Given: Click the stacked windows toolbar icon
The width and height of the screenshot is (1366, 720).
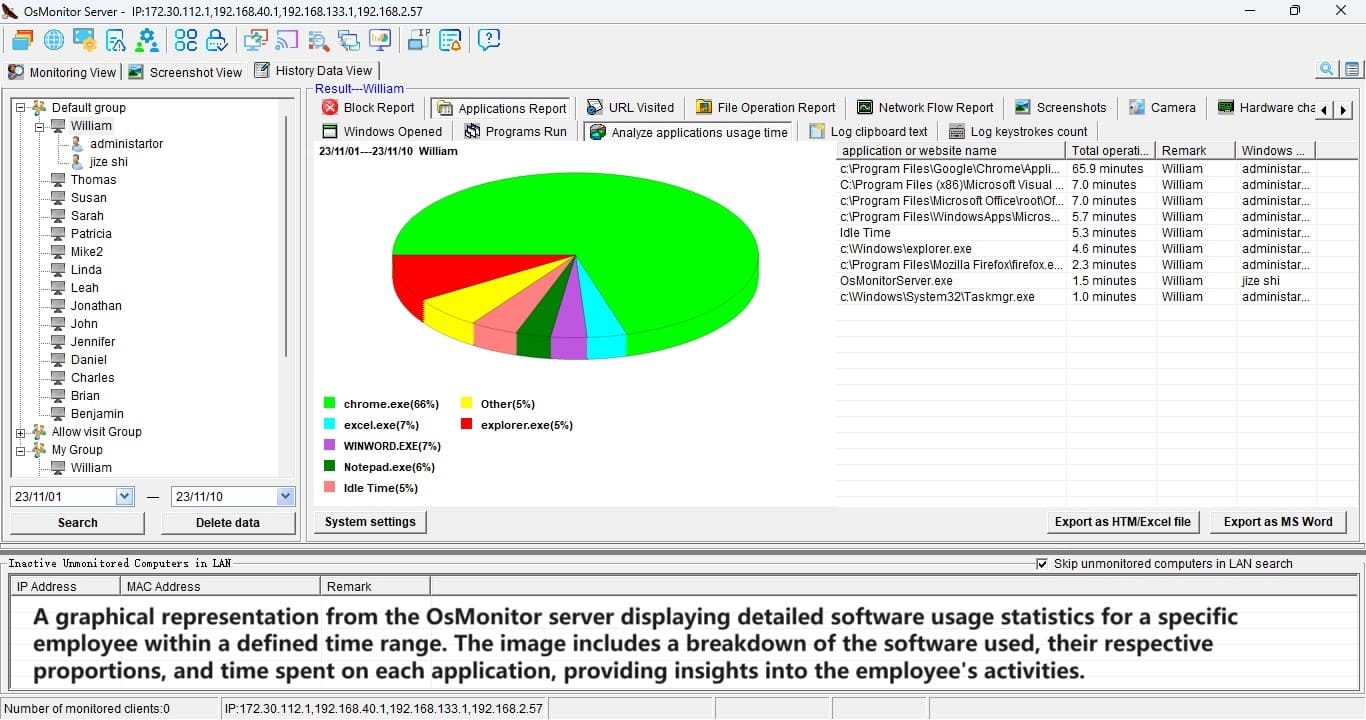Looking at the screenshot, I should (x=22, y=40).
